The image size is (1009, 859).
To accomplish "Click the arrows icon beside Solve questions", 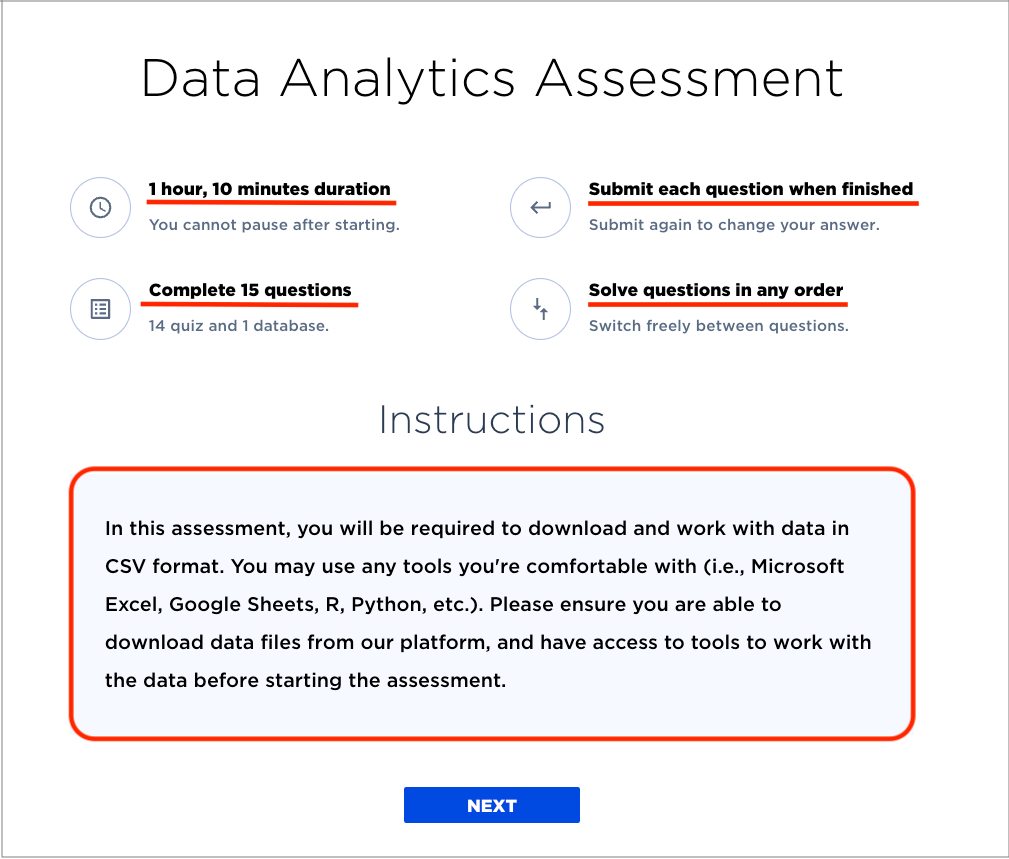I will (540, 309).
